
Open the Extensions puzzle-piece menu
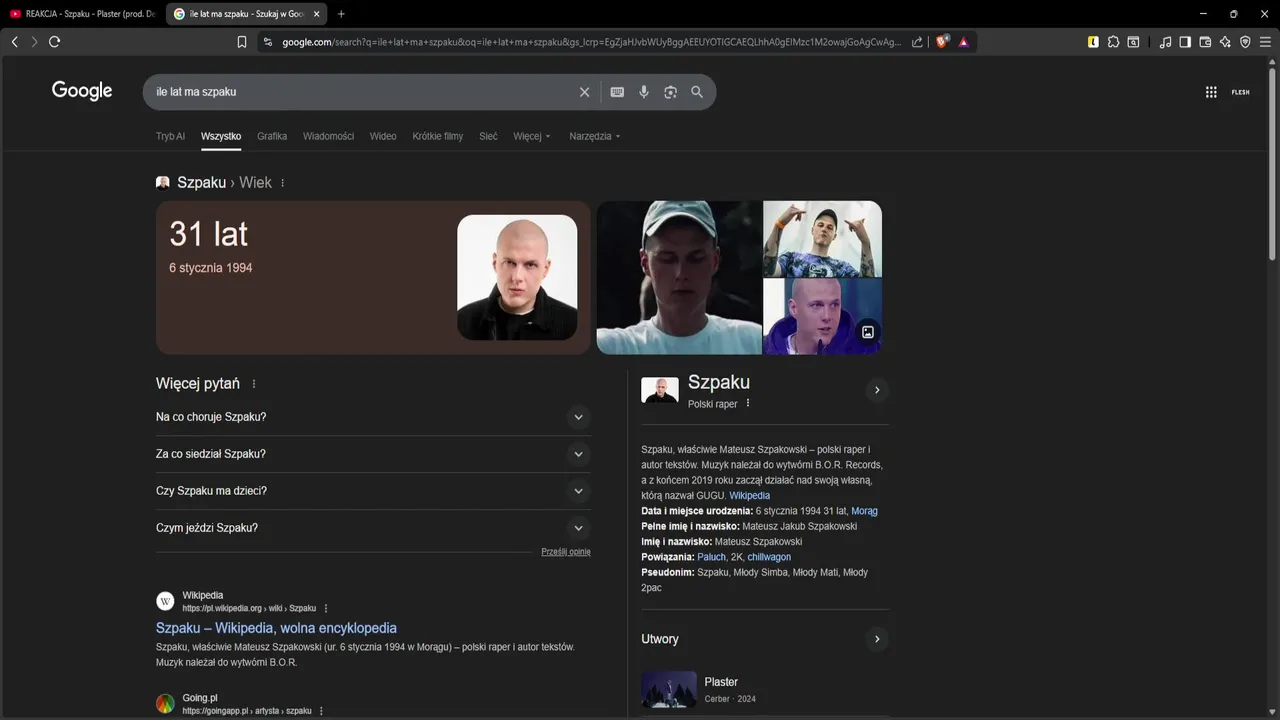click(x=1113, y=42)
